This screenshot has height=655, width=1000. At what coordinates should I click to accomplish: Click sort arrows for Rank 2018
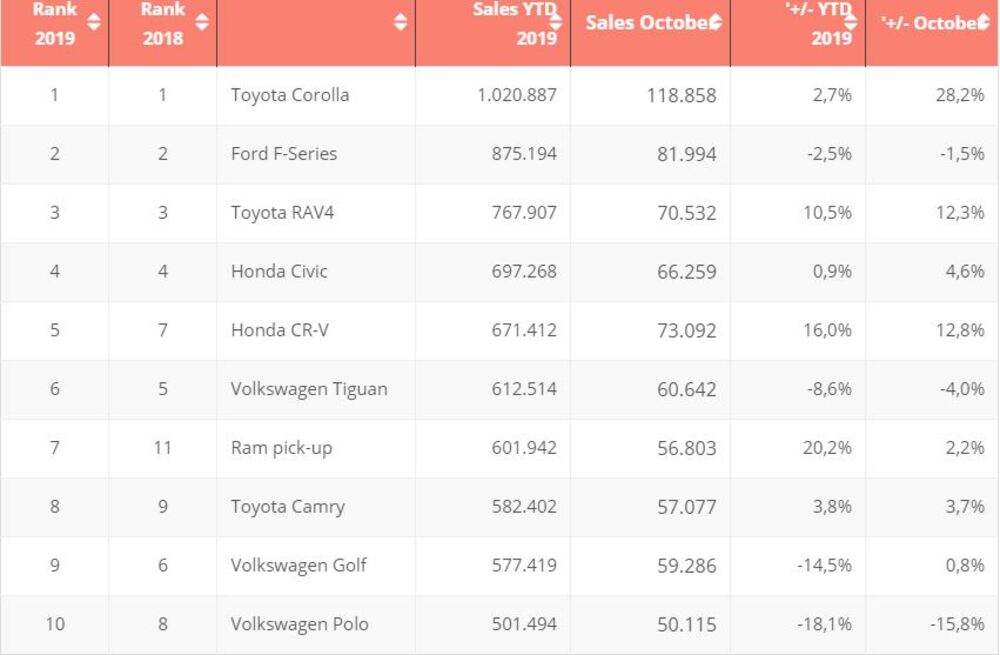coord(201,22)
